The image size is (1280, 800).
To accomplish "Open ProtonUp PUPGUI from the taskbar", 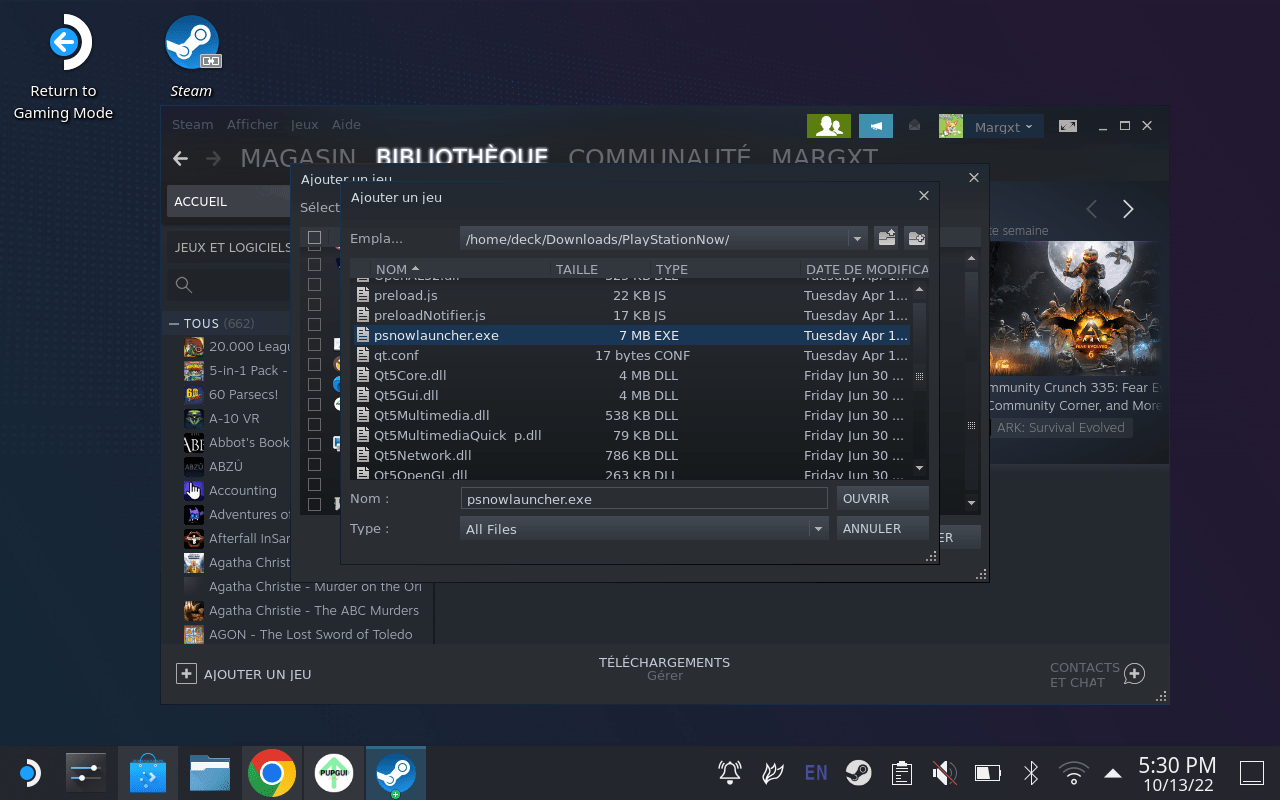I will click(x=333, y=773).
